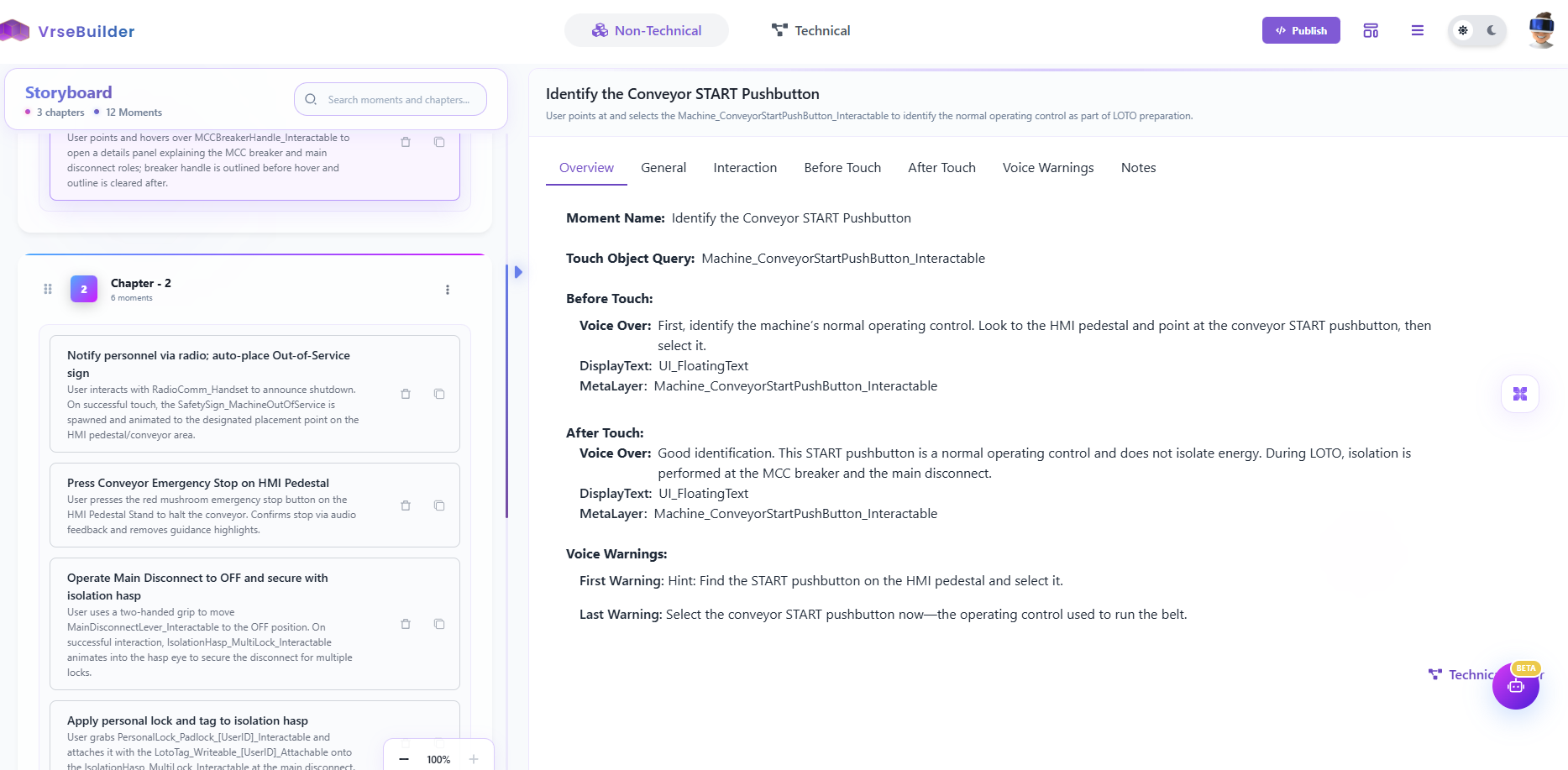Screen dimensions: 1568x770
Task: Open the Notes tab
Action: click(1138, 168)
